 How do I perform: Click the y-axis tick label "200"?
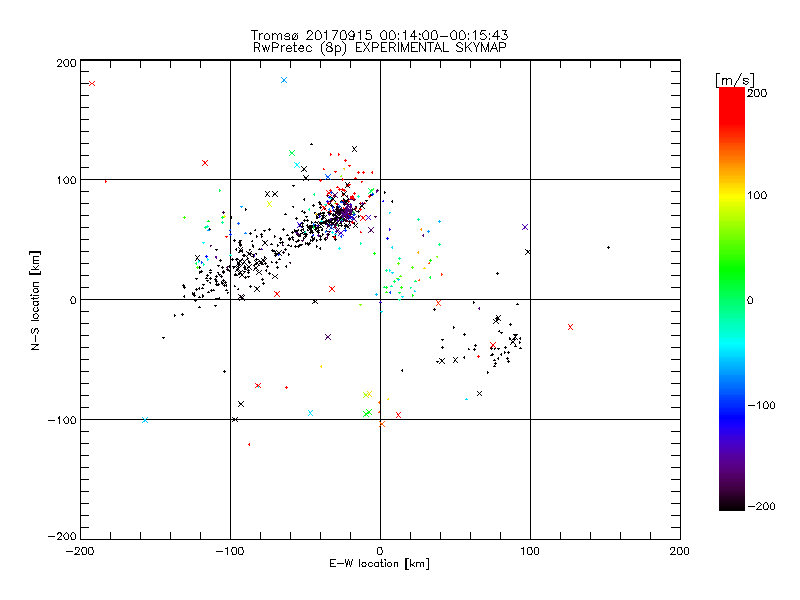click(66, 63)
